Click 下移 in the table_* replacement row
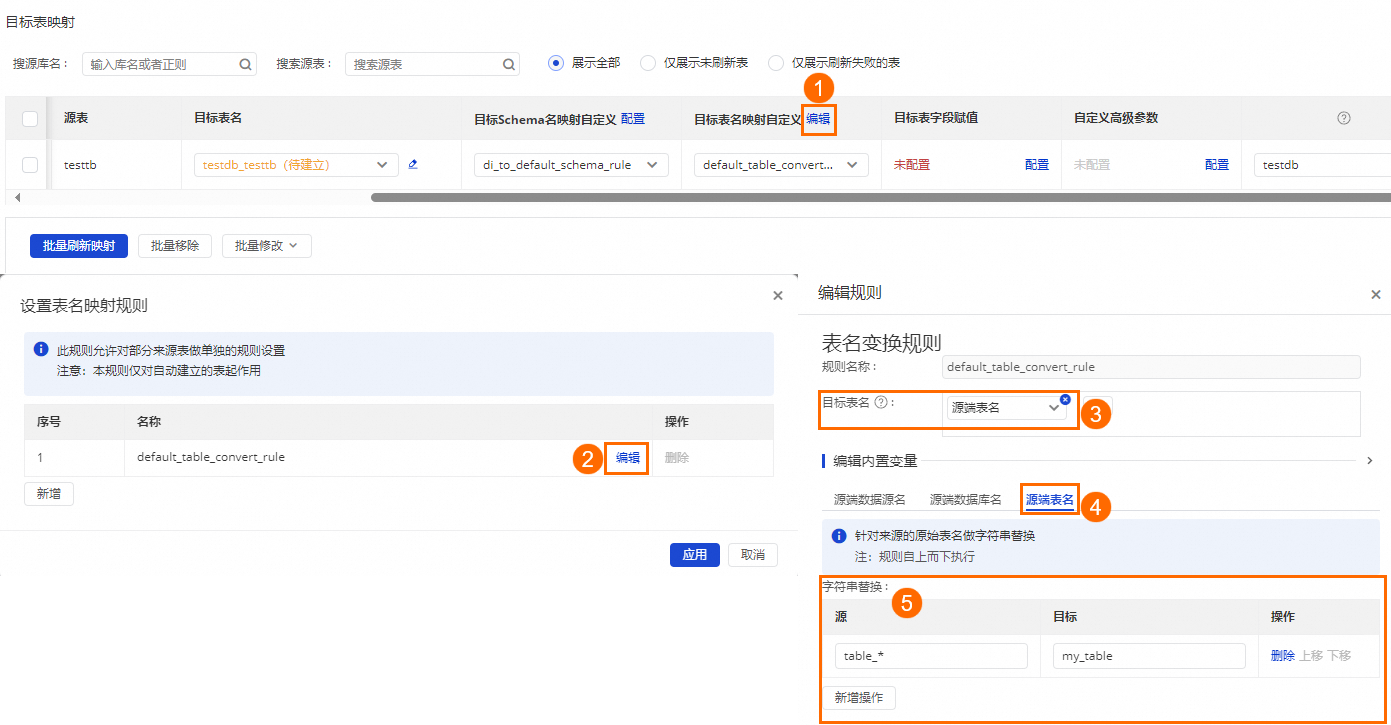This screenshot has width=1391, height=725. click(1339, 656)
